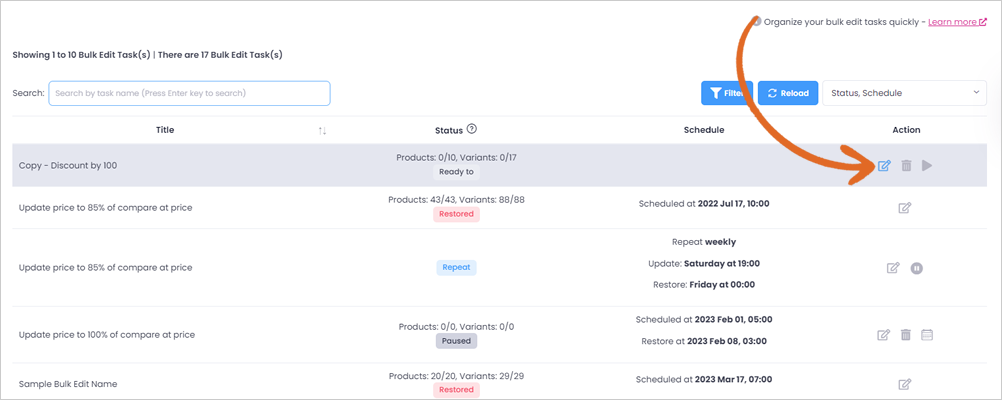Click the Filter button
This screenshot has width=1002, height=400.
[727, 93]
